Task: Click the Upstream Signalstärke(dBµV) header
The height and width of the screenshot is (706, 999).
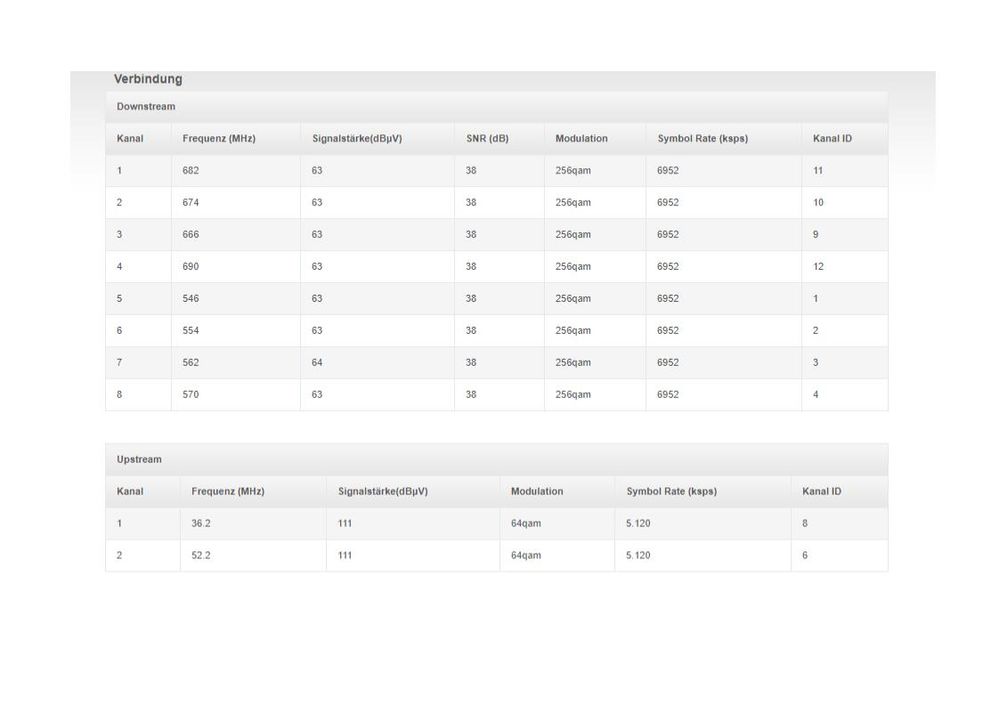Action: 382,491
